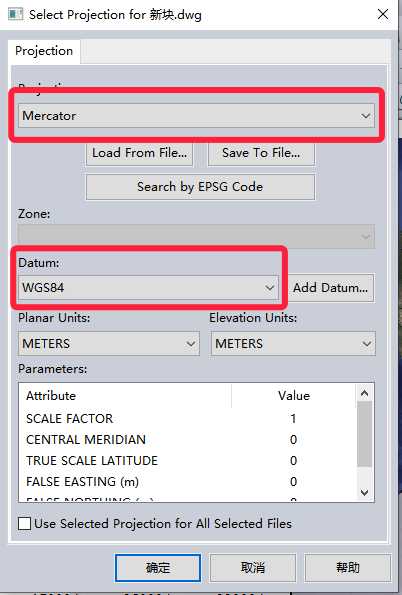The width and height of the screenshot is (402, 595).
Task: Switch to the Projection tab
Action: [x=44, y=51]
